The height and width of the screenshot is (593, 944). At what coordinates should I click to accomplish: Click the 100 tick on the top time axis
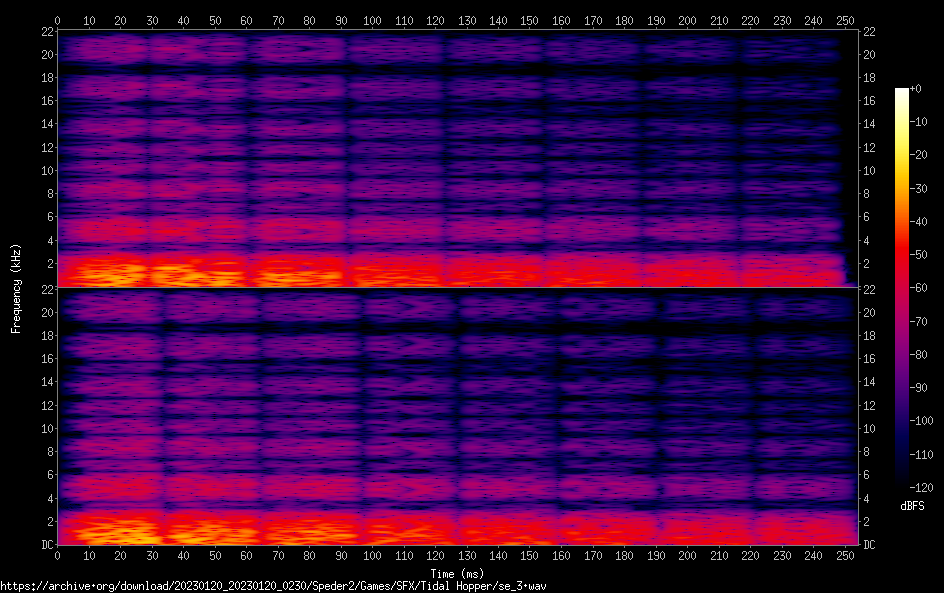point(372,21)
